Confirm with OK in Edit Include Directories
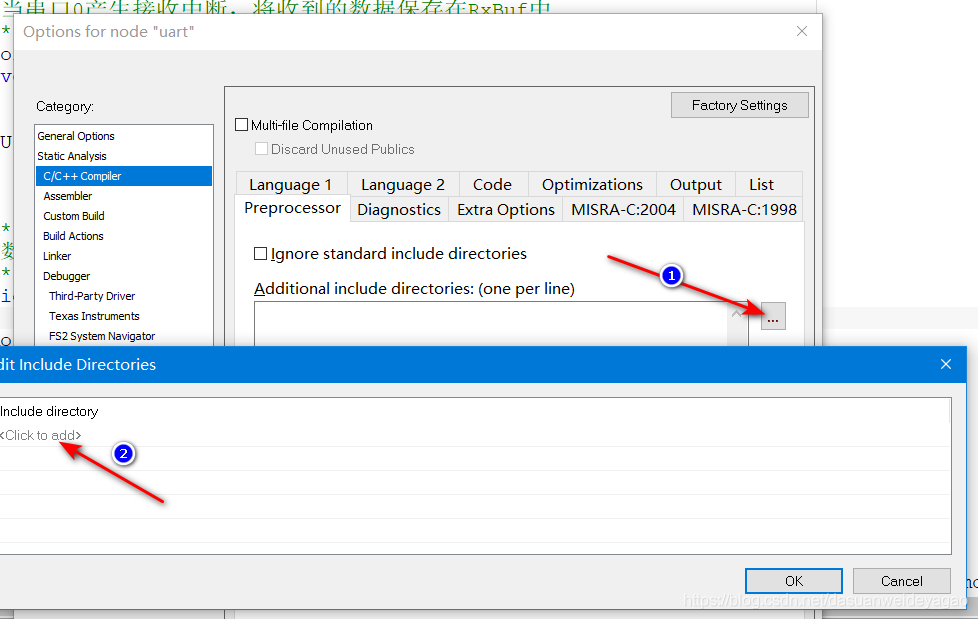Image resolution: width=978 pixels, height=619 pixels. click(x=793, y=581)
